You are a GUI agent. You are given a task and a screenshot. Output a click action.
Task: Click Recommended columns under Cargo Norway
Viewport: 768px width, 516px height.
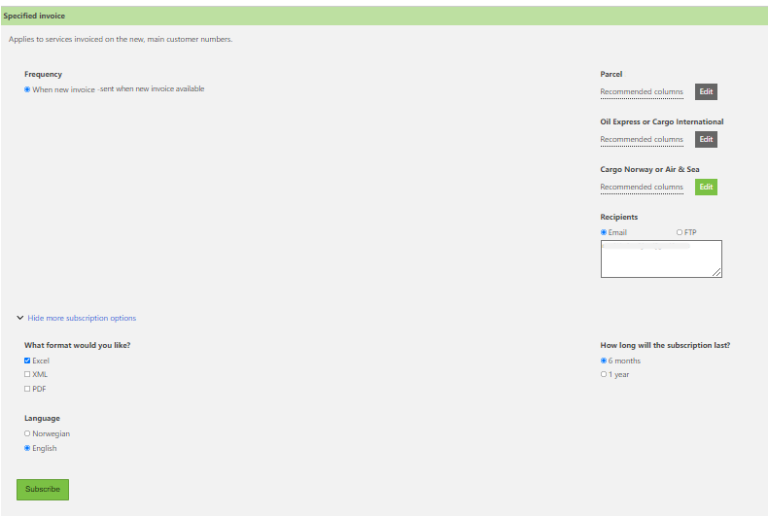pyautogui.click(x=641, y=187)
